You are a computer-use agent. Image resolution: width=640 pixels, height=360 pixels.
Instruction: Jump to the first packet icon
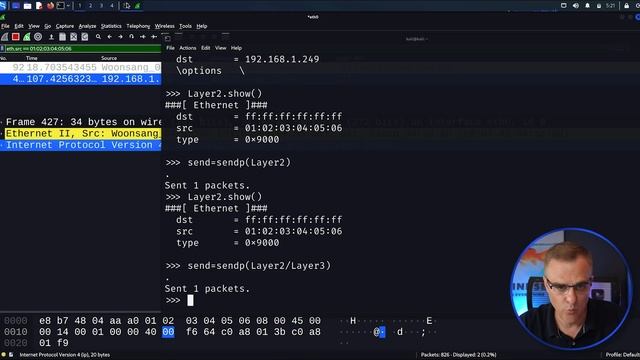142,37
